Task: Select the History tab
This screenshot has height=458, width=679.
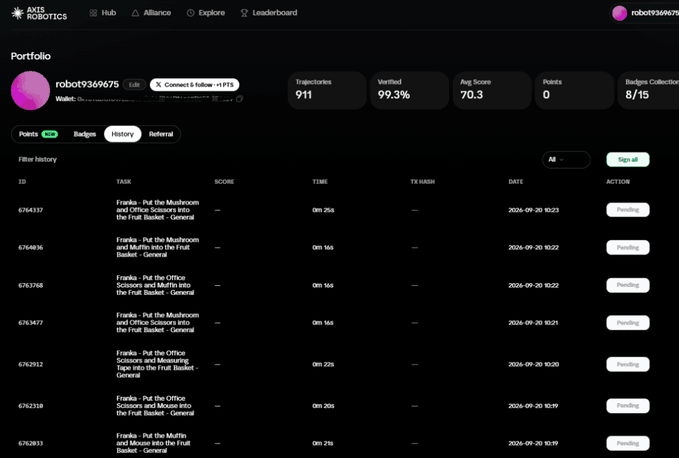Action: pos(123,134)
